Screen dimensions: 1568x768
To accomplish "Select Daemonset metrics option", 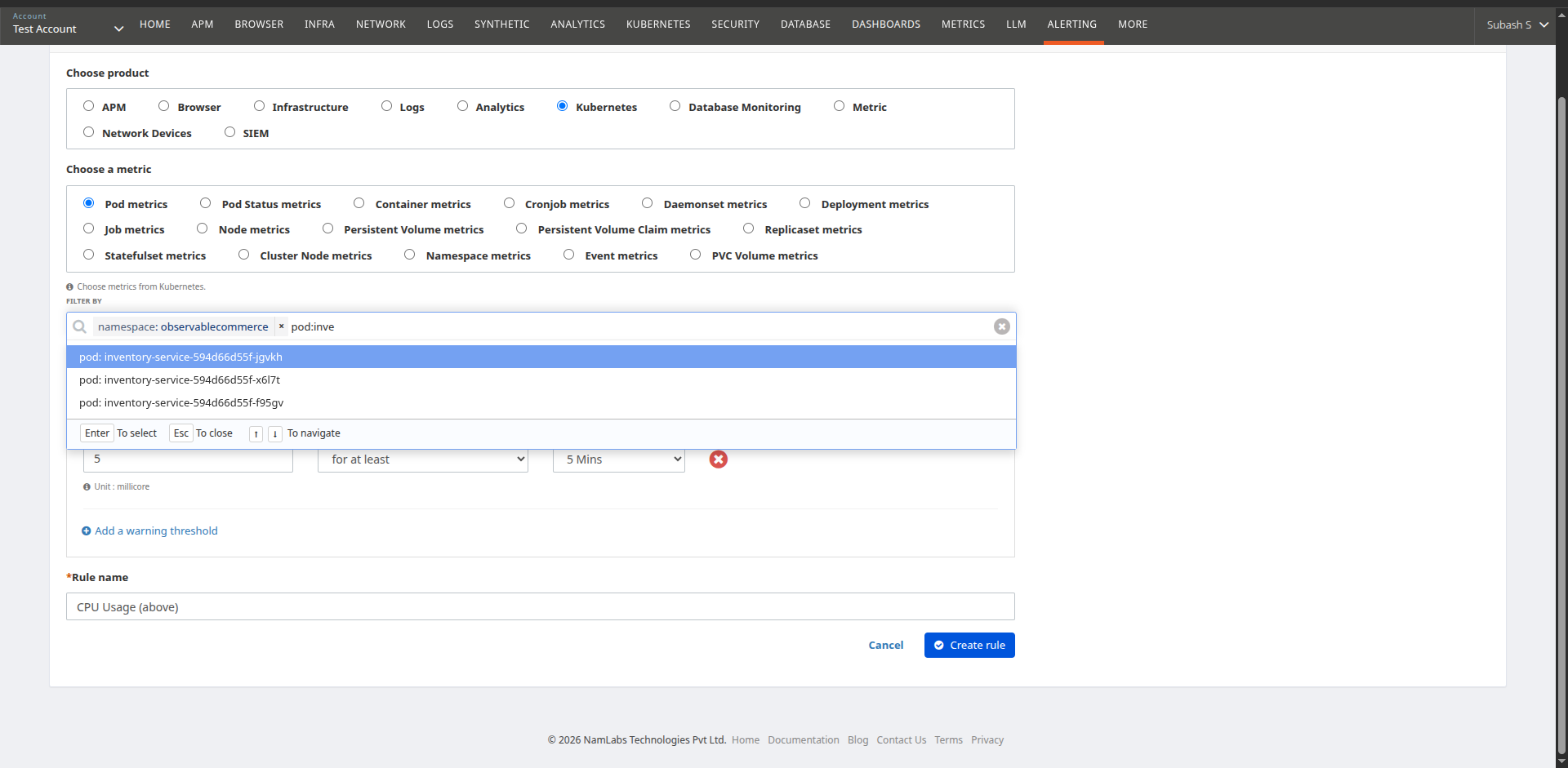I will click(647, 203).
